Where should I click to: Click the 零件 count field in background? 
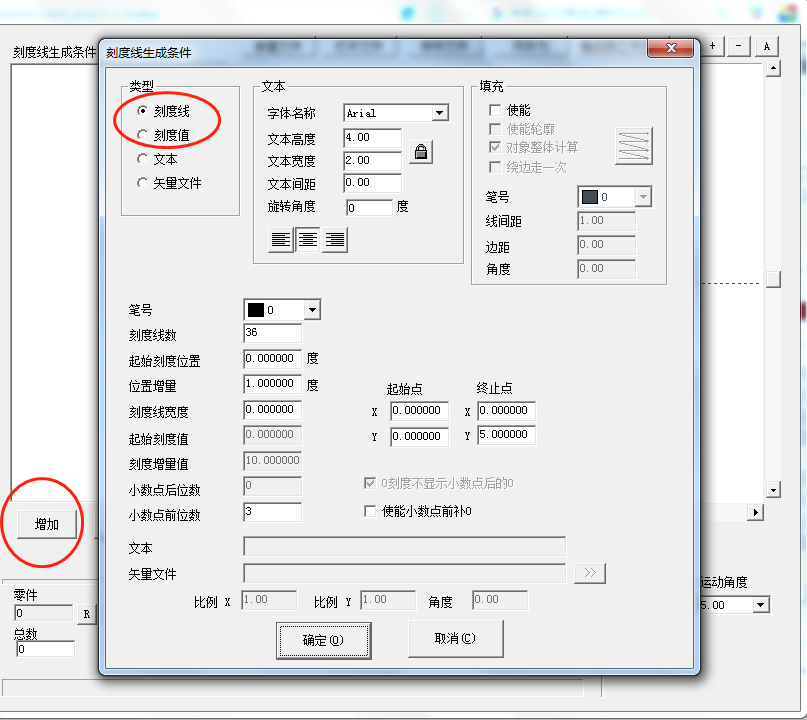(x=44, y=613)
